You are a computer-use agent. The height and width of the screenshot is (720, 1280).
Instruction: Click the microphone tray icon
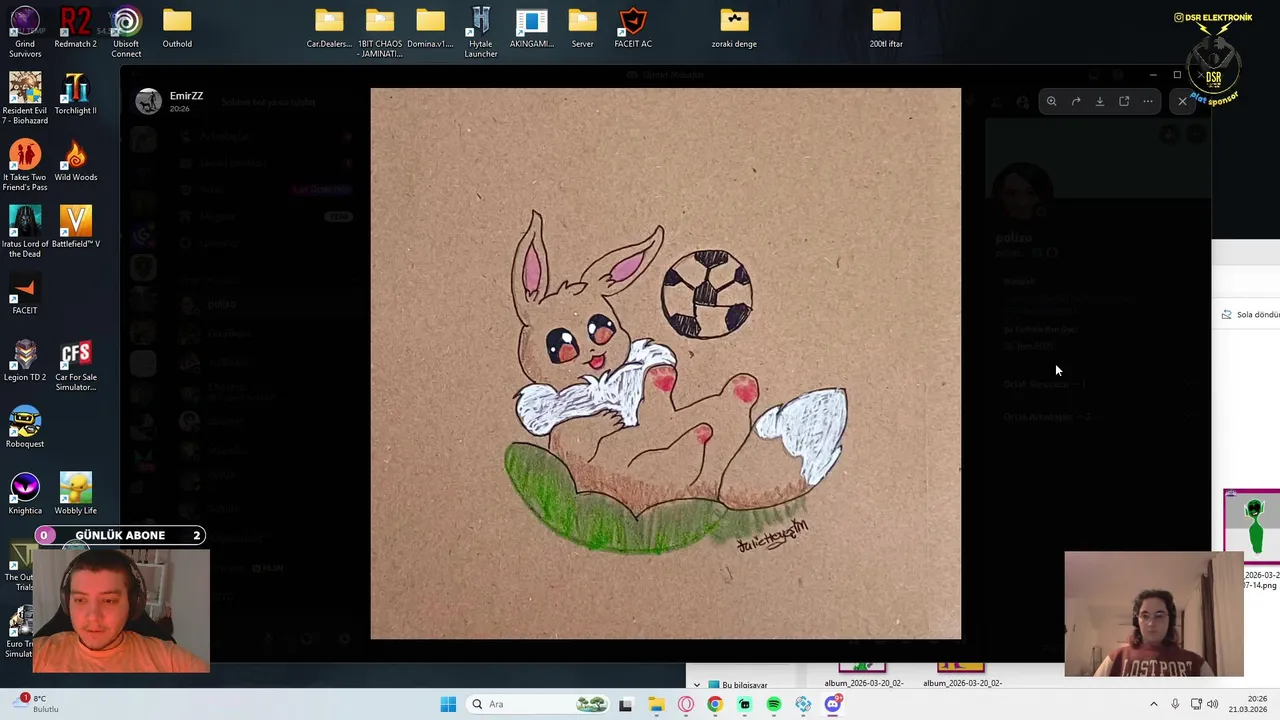tap(1175, 704)
